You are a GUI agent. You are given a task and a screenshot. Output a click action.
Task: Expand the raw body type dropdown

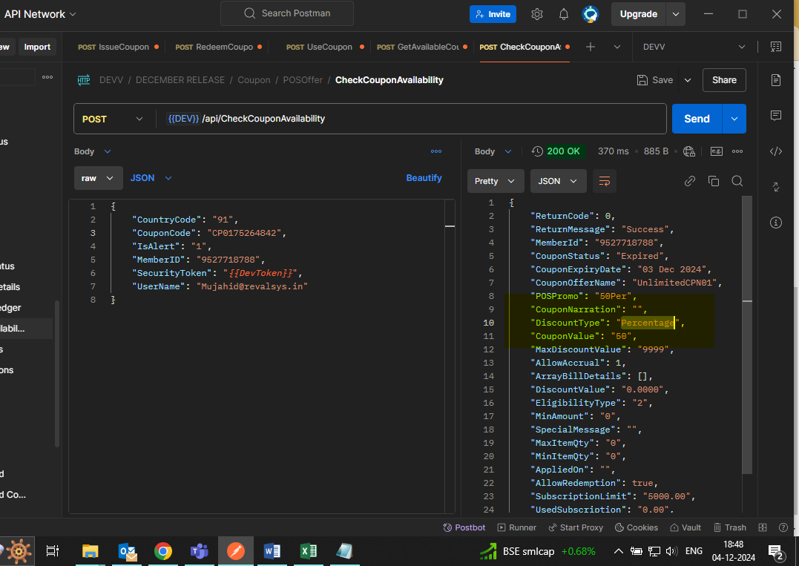[98, 178]
